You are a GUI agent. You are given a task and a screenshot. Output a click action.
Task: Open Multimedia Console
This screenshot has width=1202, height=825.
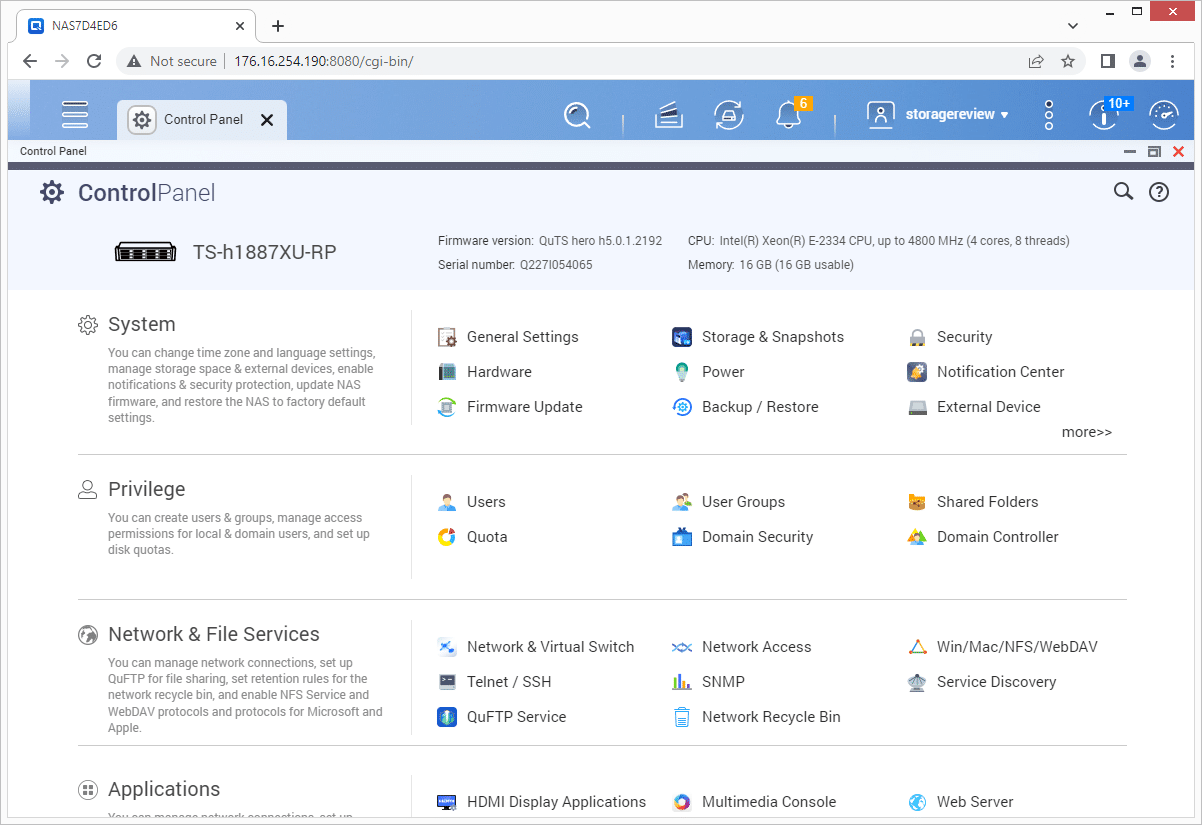click(x=755, y=802)
